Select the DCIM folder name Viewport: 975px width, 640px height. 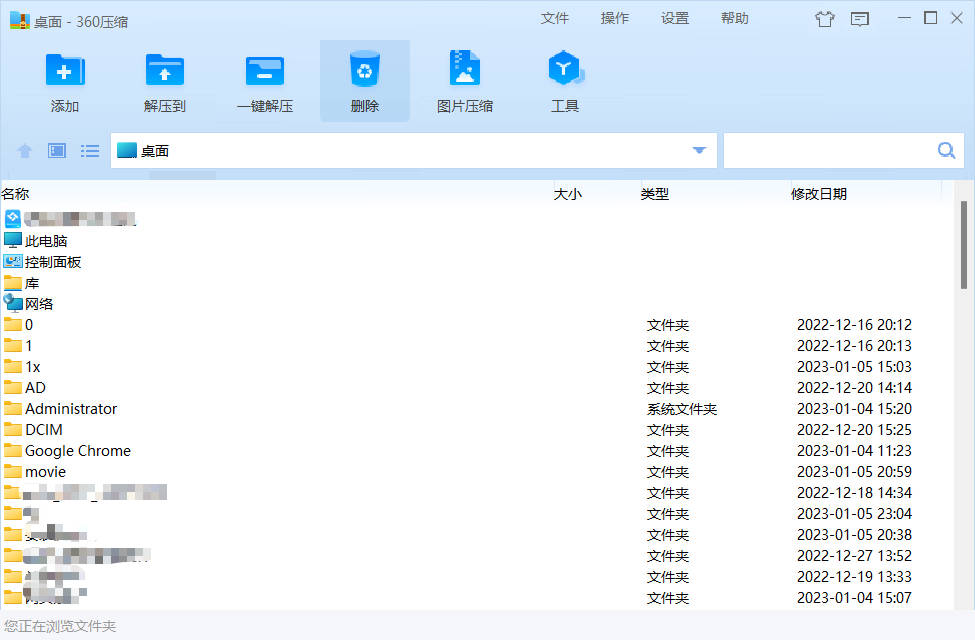tap(44, 430)
